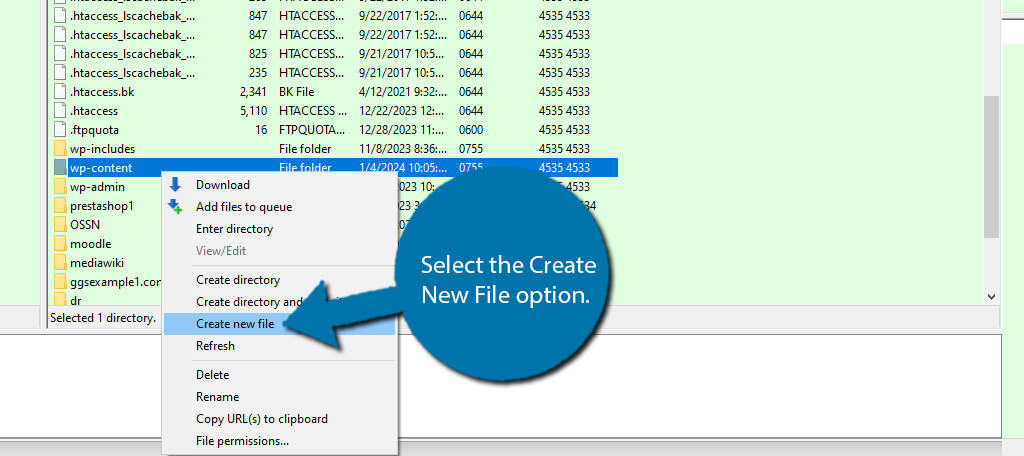Viewport: 1024px width, 456px height.
Task: Click the Add files to queue icon
Action: (x=176, y=207)
